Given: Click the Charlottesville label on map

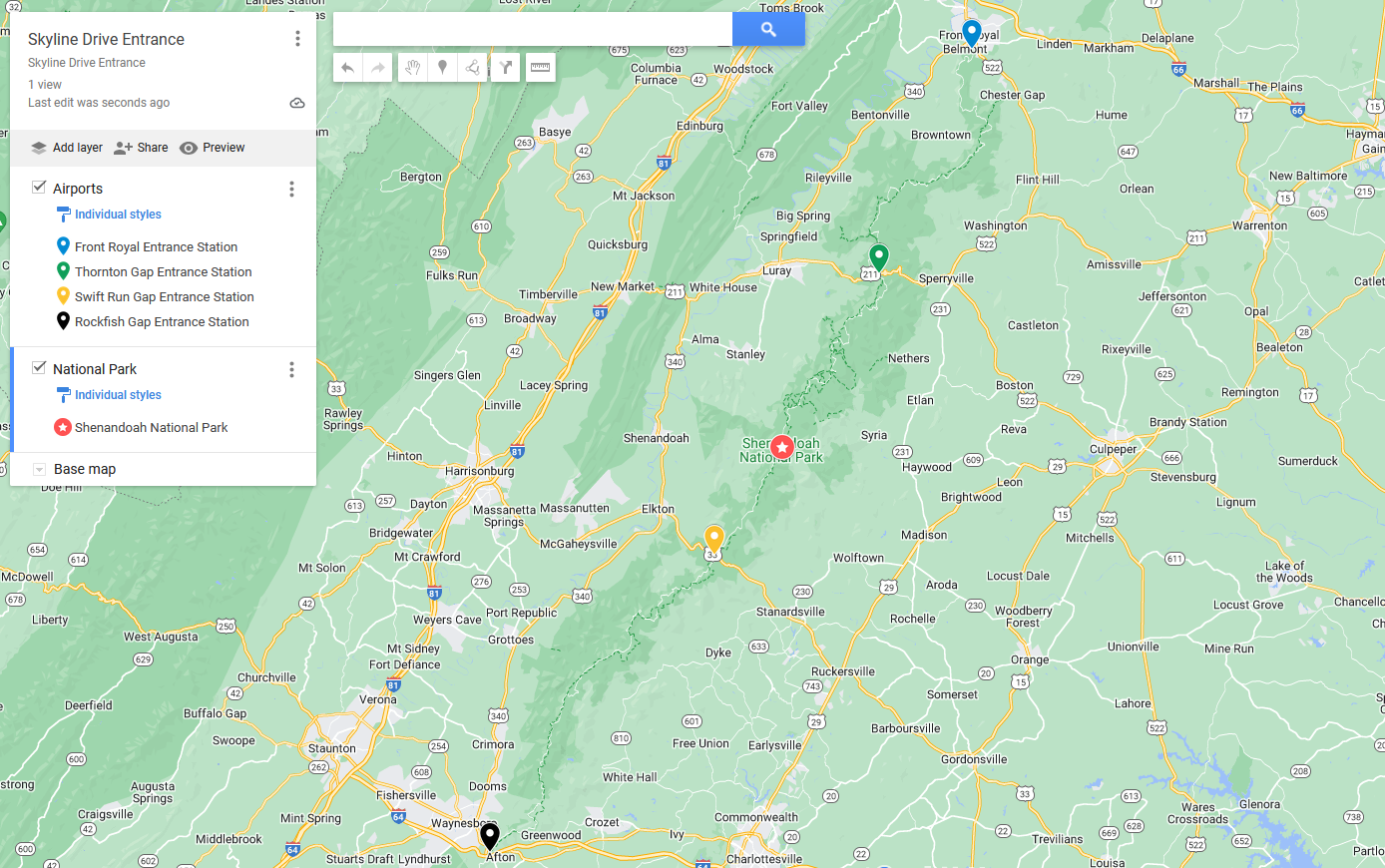Looking at the screenshot, I should 764,859.
